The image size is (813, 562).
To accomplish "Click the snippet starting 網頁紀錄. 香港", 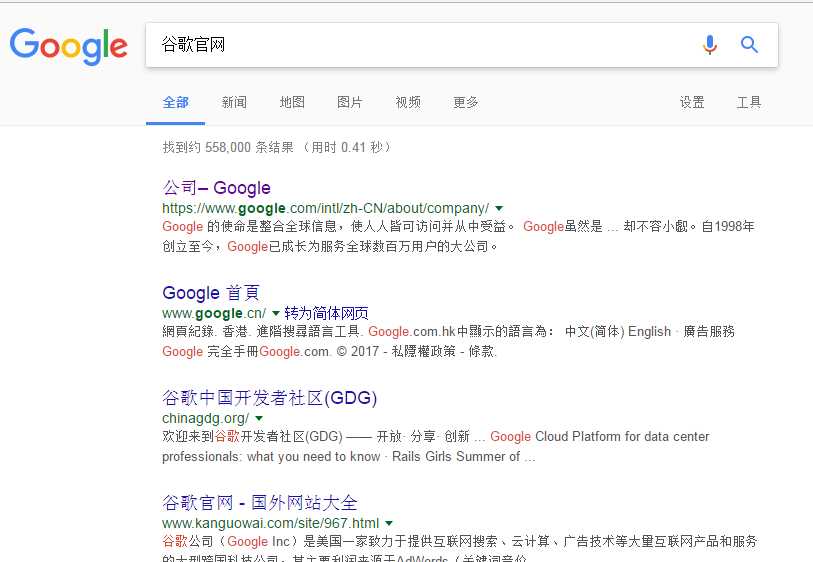I will (x=448, y=341).
